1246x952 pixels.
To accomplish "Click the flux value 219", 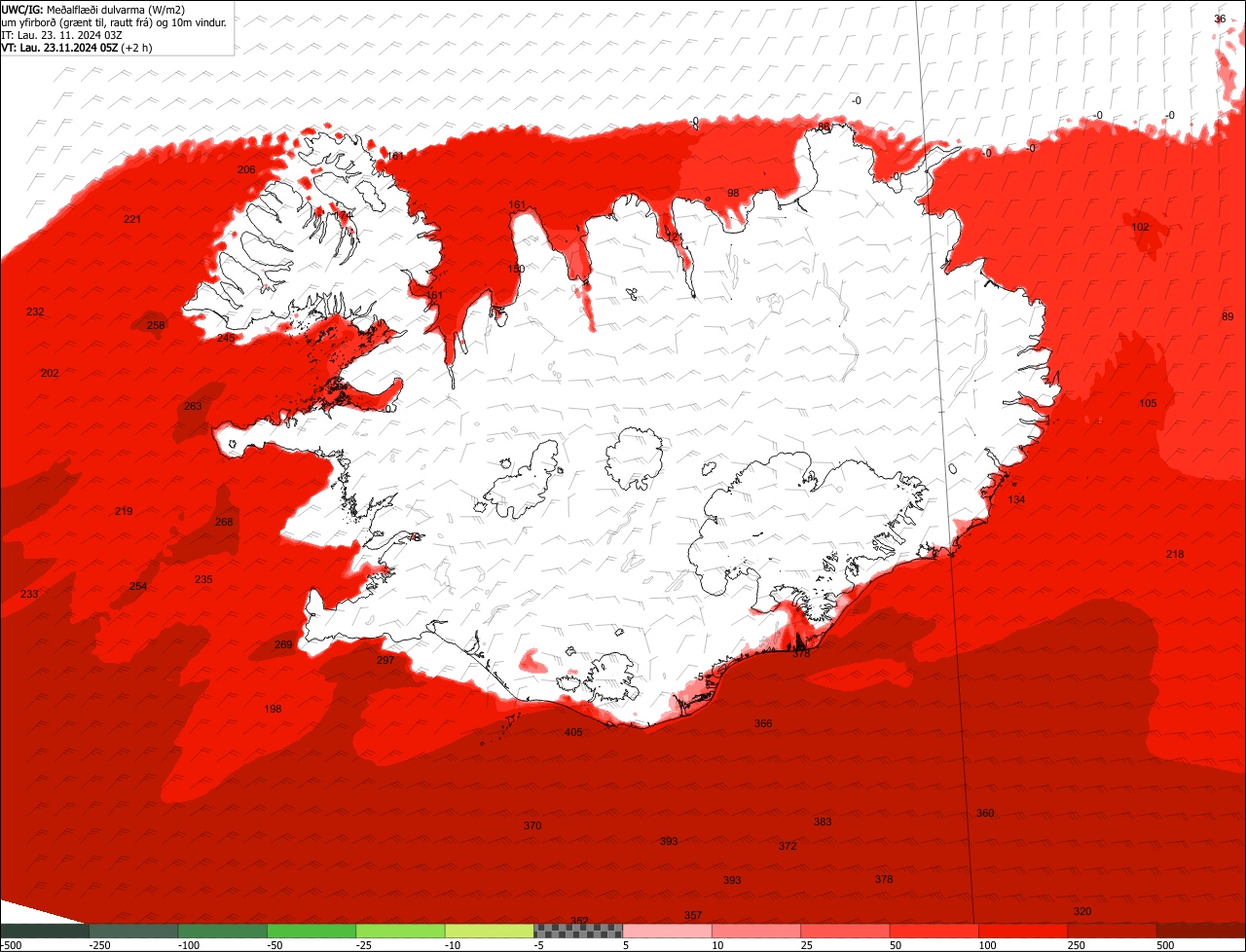I will click(124, 511).
